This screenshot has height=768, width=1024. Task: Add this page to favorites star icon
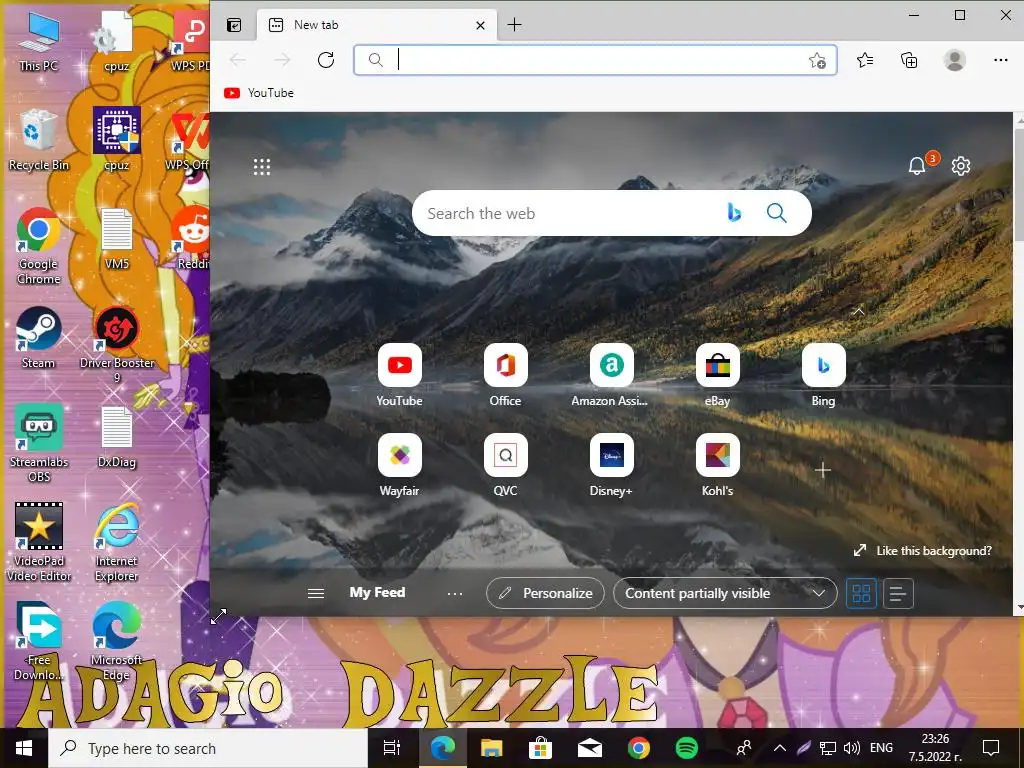point(817,61)
